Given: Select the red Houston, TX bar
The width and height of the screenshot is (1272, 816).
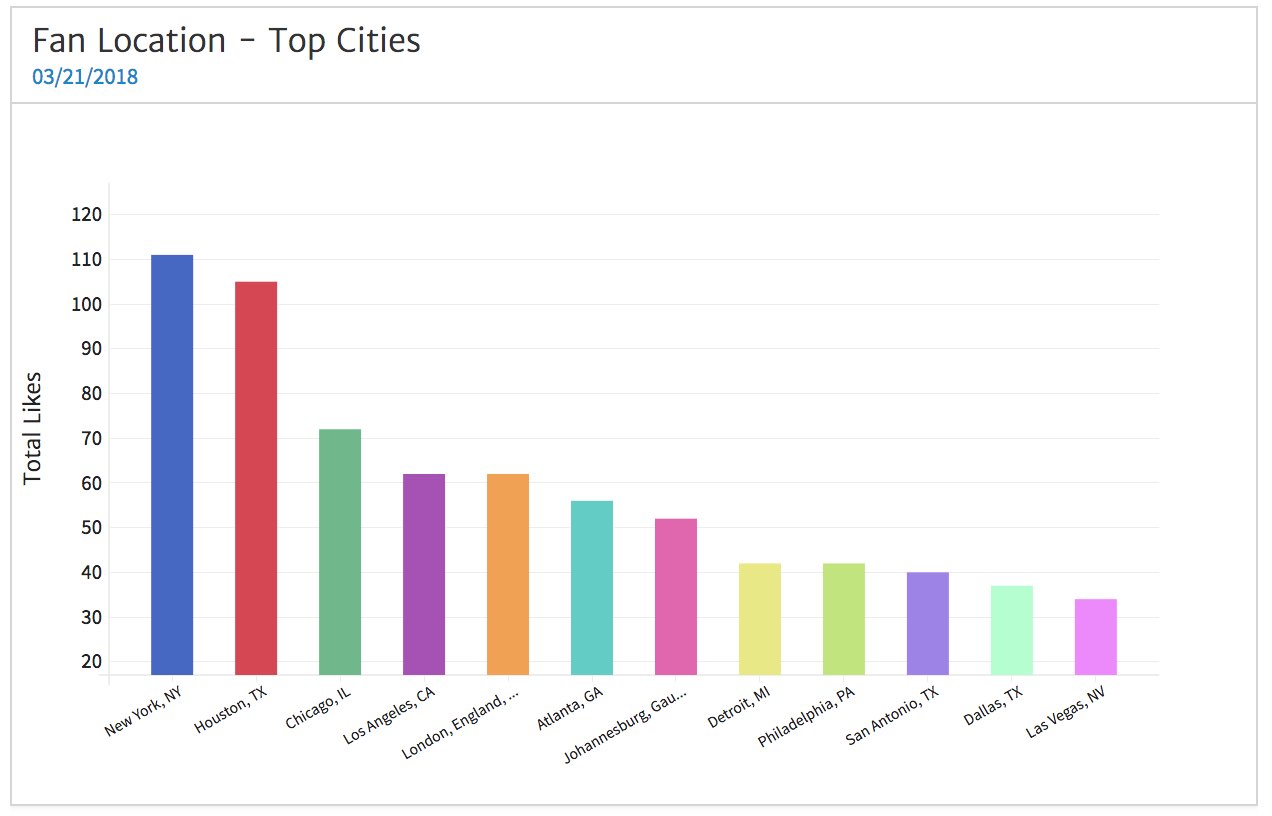Looking at the screenshot, I should pyautogui.click(x=256, y=478).
